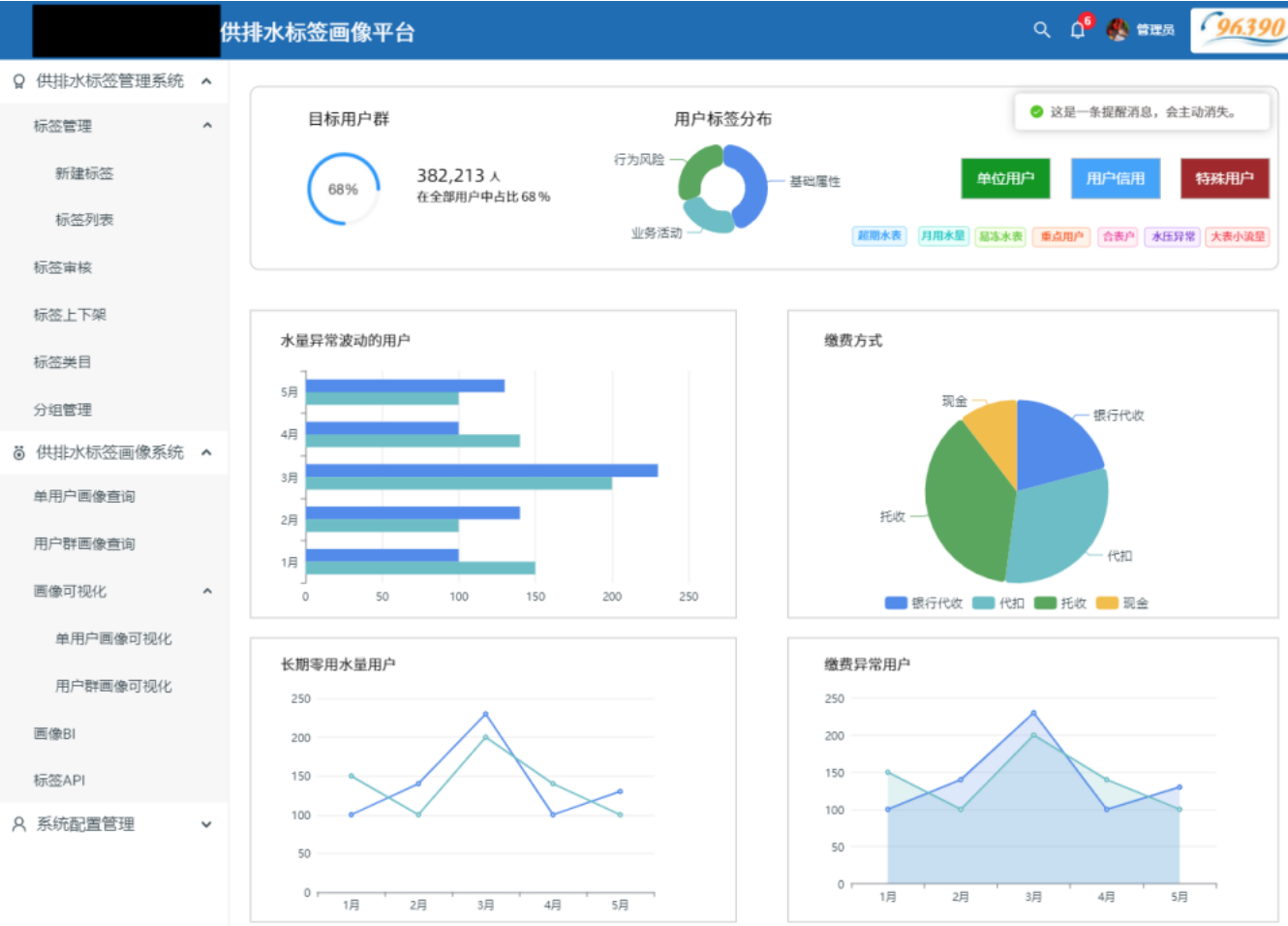Select the 水压异常 tag chip
Screen dimensions: 1288x926
pos(1173,236)
